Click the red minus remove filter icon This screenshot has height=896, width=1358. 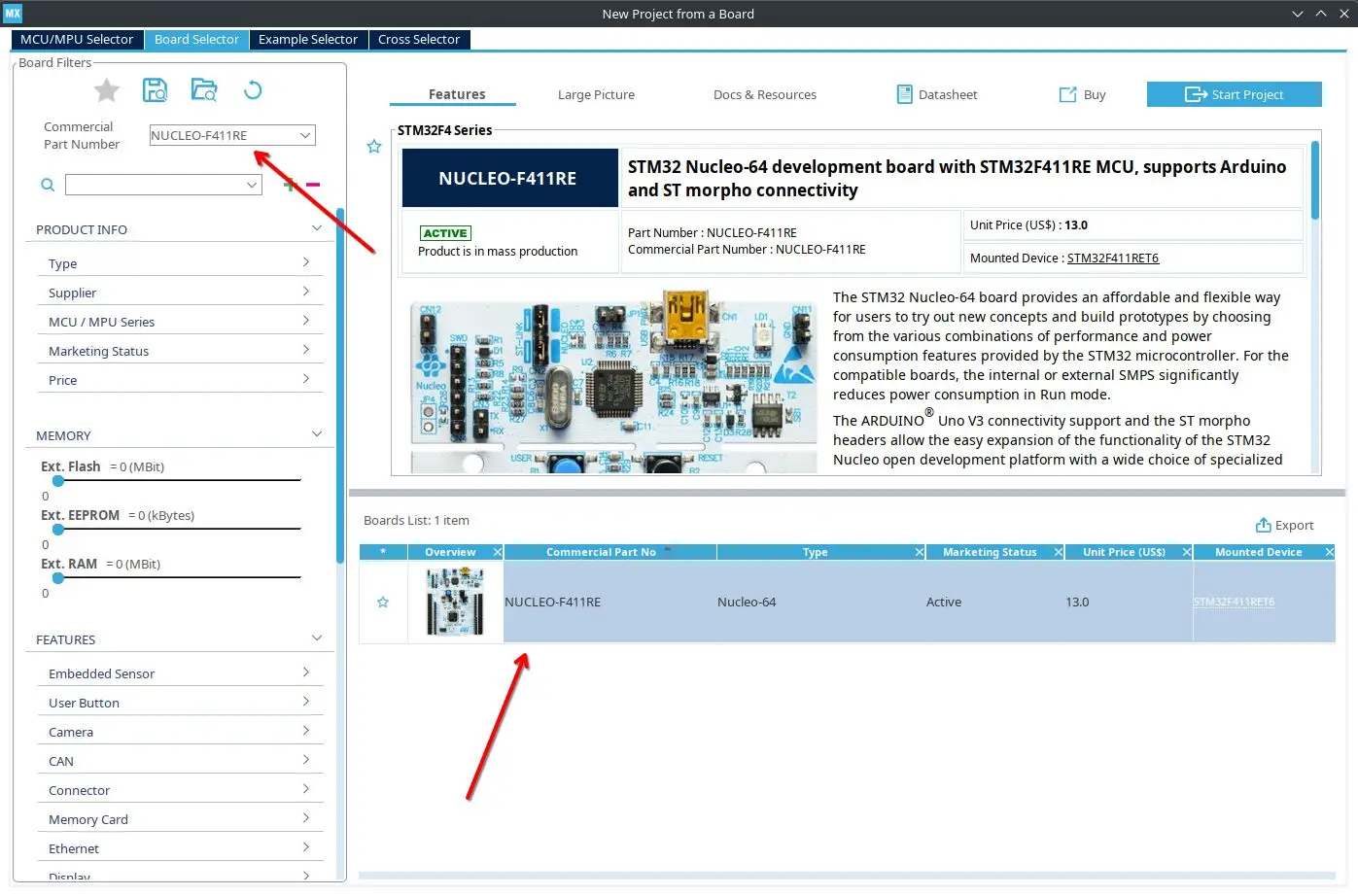(x=313, y=185)
